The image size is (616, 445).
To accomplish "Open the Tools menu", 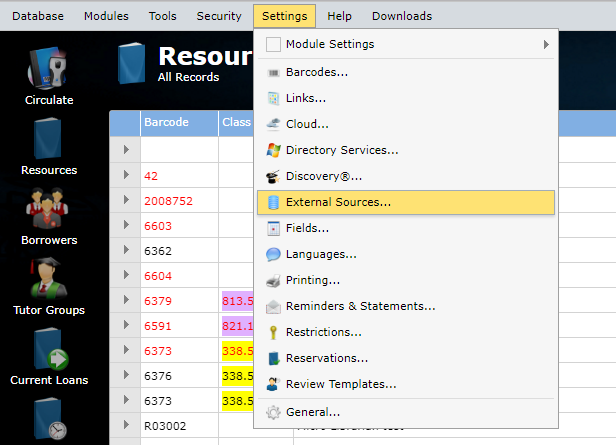I will click(162, 16).
